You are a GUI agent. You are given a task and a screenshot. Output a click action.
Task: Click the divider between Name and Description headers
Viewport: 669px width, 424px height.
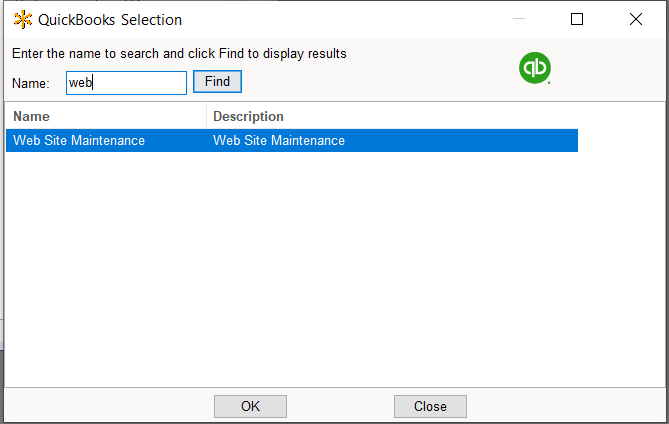click(207, 116)
